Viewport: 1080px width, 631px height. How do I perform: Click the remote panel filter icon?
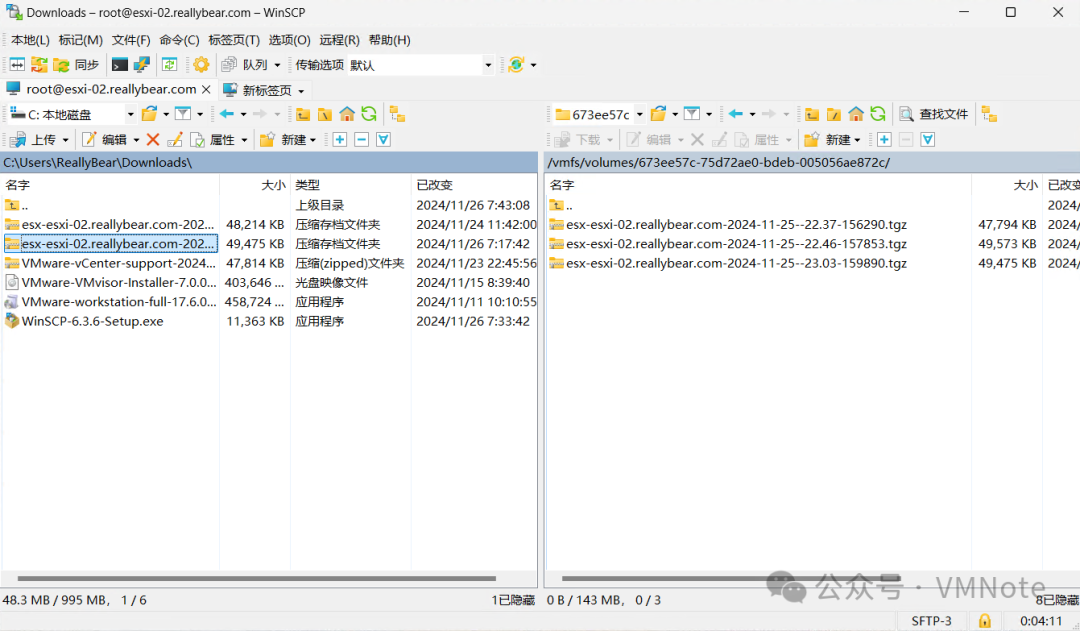point(692,114)
